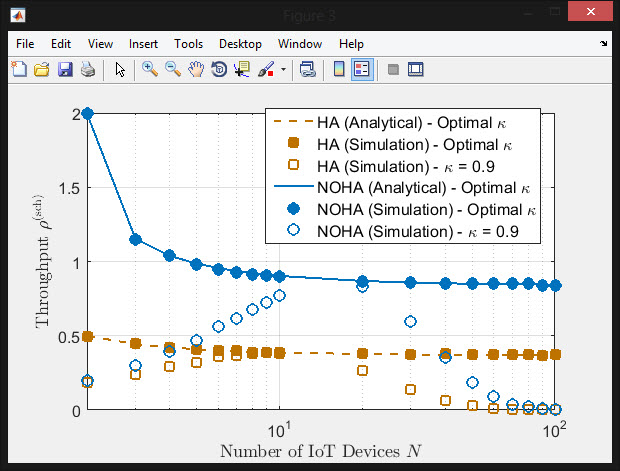Image resolution: width=620 pixels, height=471 pixels.
Task: Enable the Rotate 3D tool
Action: pyautogui.click(x=219, y=69)
